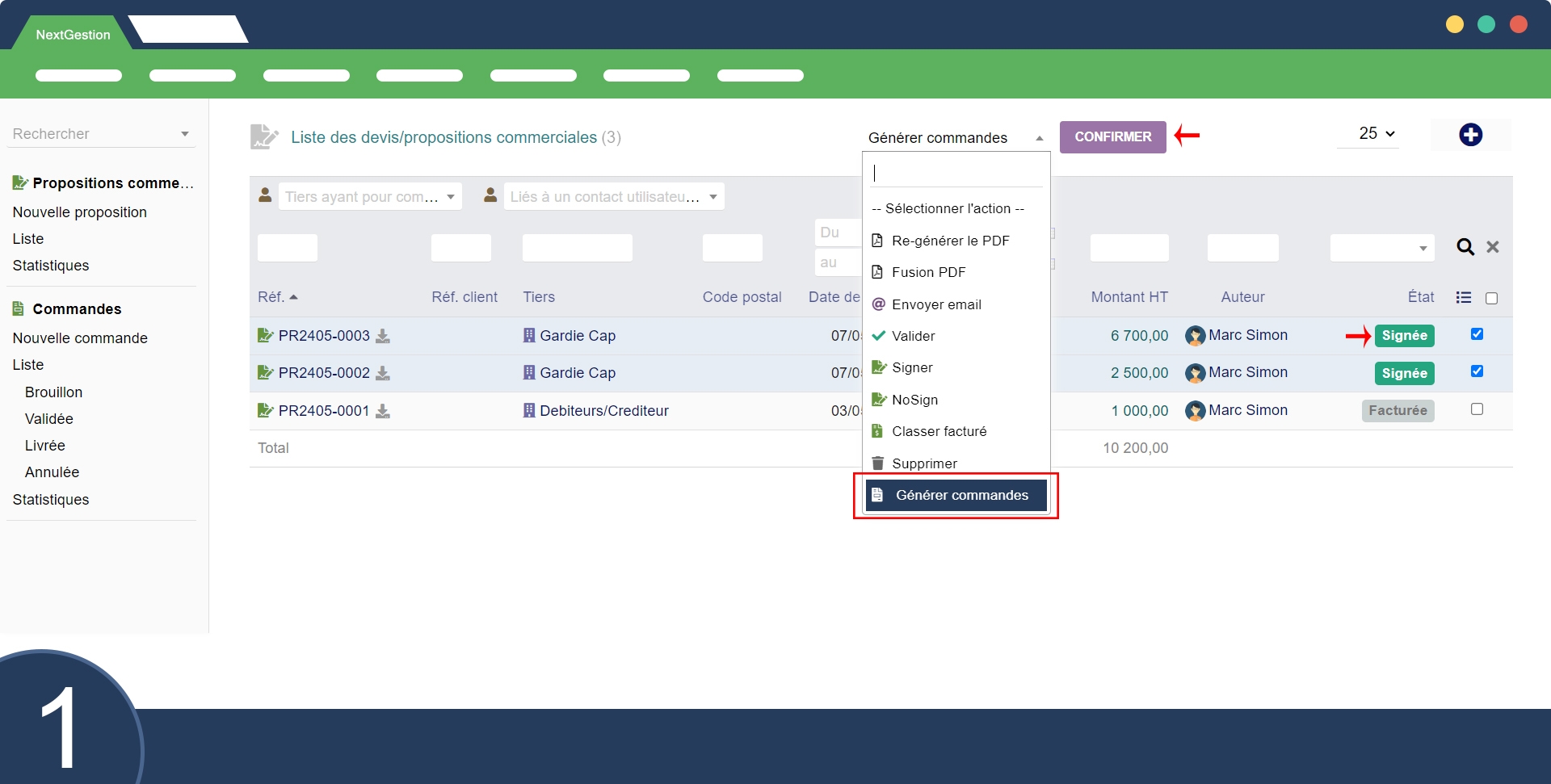Click the download icon next to PR2405-0002
Screen dimensions: 1551x784
(383, 373)
